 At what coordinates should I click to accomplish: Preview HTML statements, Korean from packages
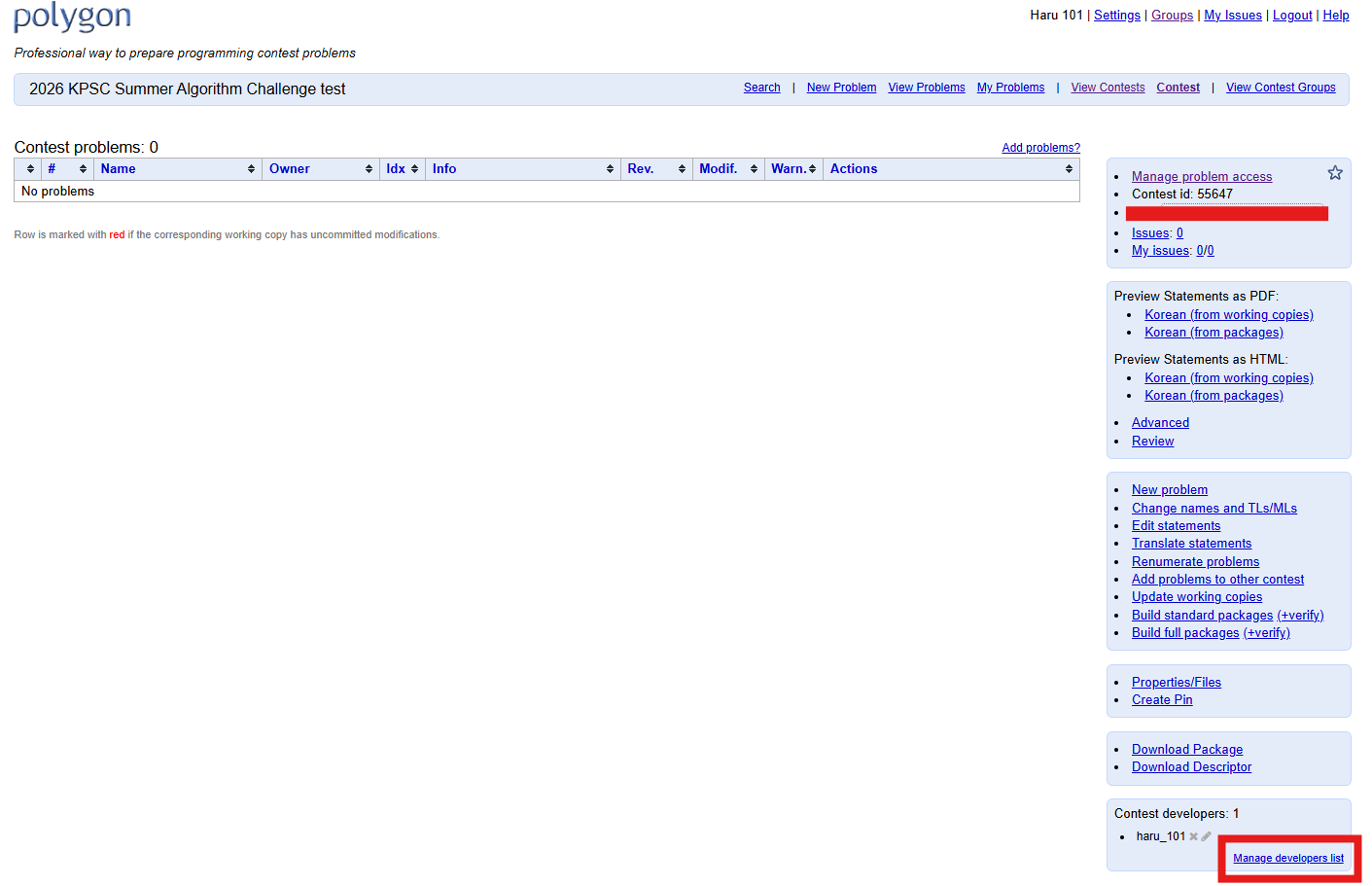click(x=1214, y=396)
